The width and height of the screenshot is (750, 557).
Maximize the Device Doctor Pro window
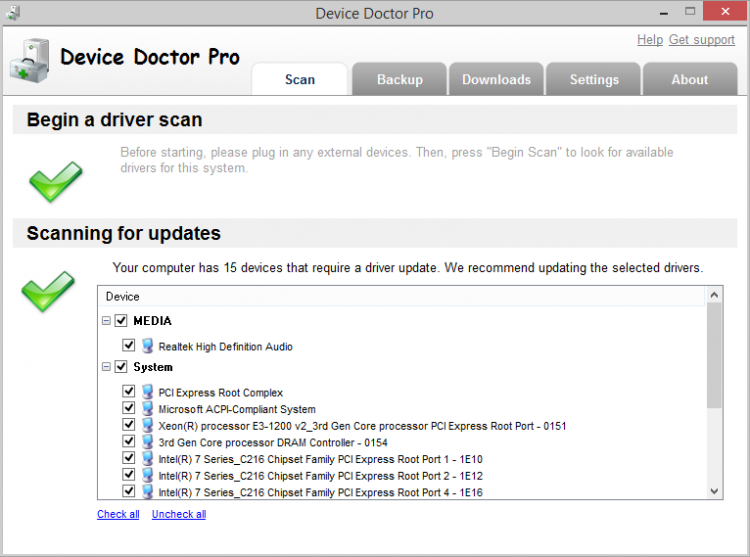point(690,11)
